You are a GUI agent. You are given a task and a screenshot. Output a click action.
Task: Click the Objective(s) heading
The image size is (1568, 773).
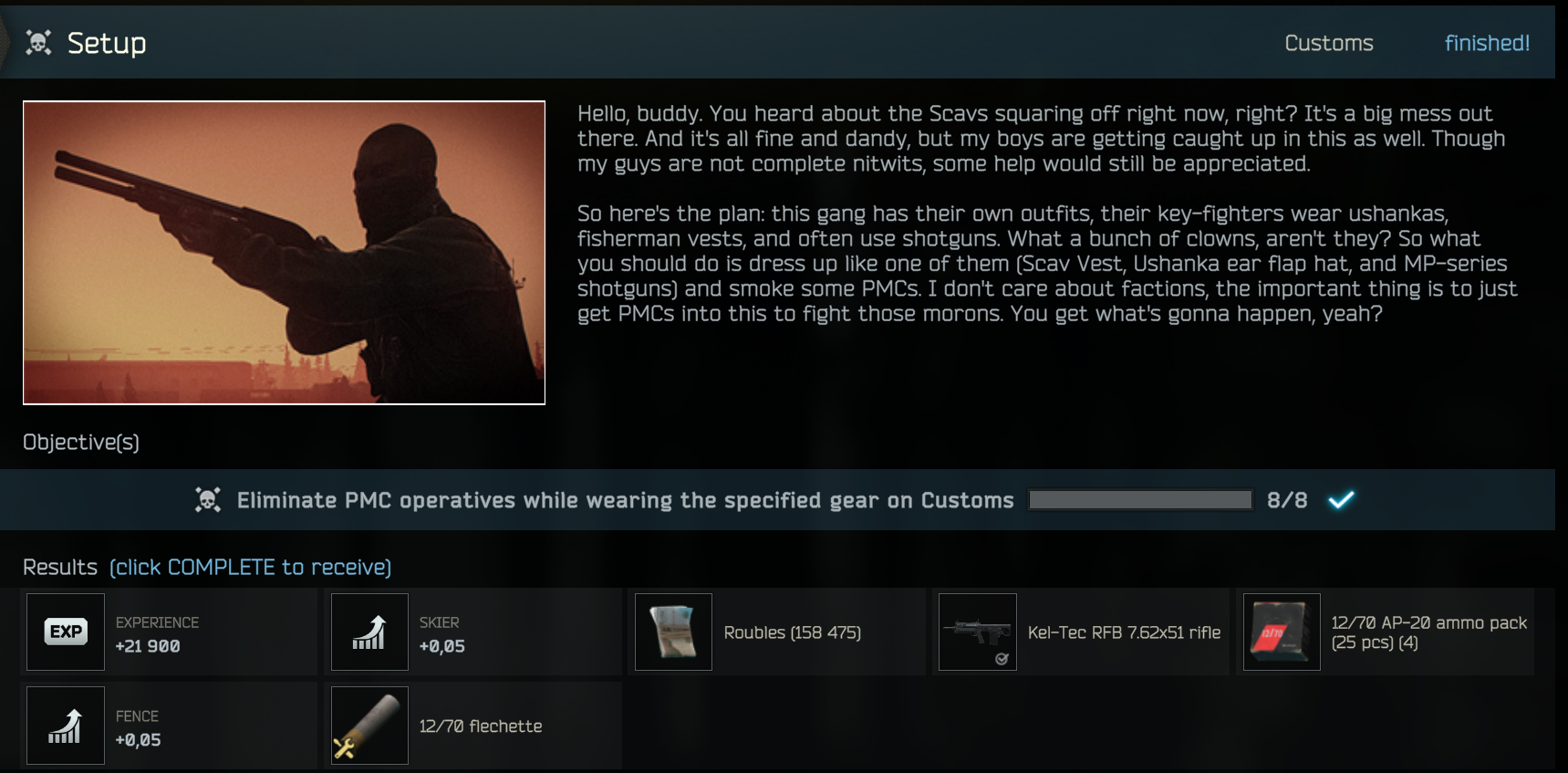[81, 442]
